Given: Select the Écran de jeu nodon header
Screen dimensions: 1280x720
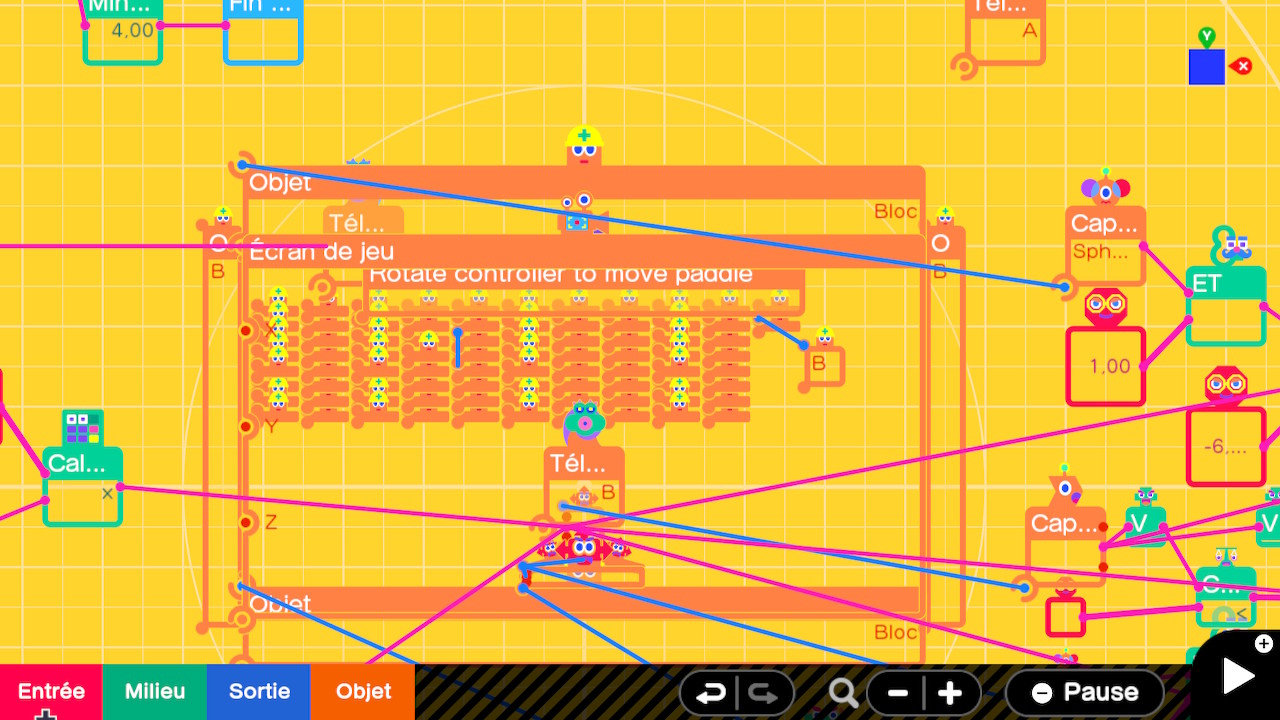Looking at the screenshot, I should pos(584,251).
